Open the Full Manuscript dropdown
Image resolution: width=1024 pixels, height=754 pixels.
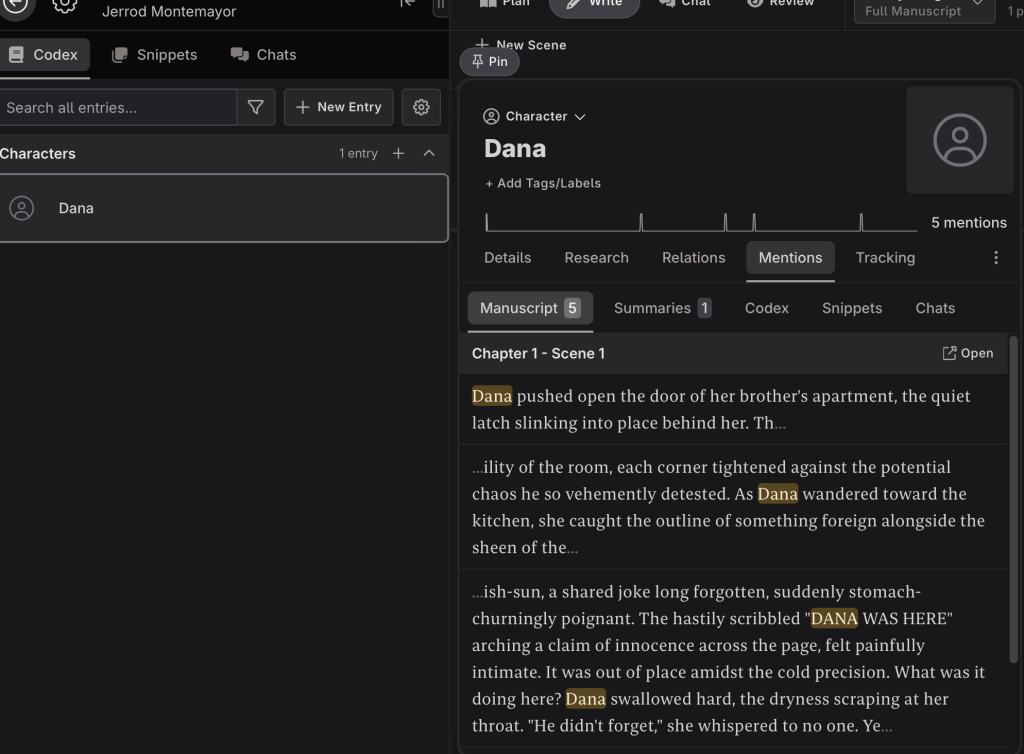pyautogui.click(x=924, y=9)
